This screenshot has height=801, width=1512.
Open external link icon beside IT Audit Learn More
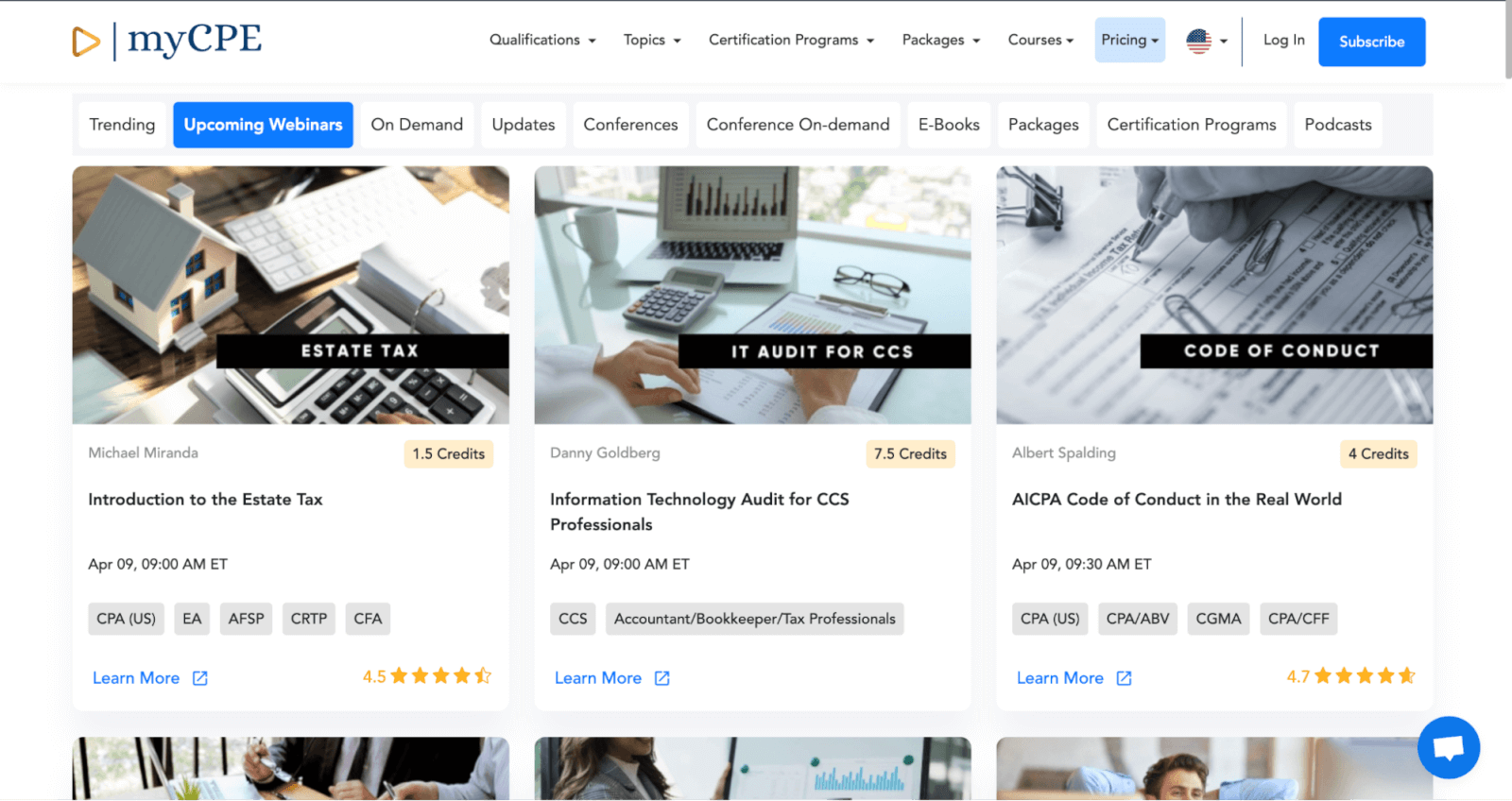click(x=662, y=678)
